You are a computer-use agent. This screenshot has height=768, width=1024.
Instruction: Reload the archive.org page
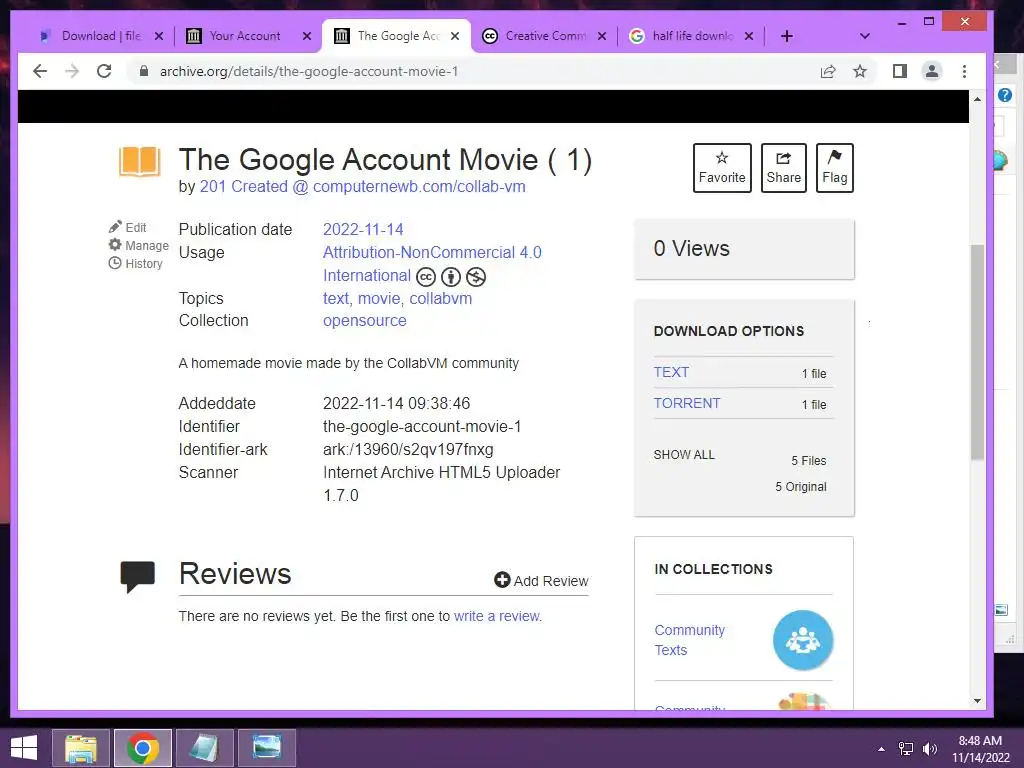[x=104, y=71]
